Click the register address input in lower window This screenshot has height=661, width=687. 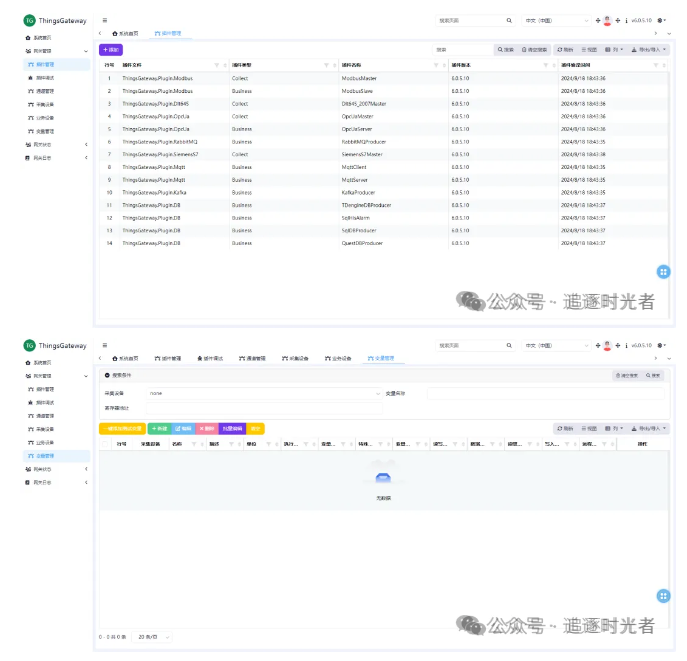click(264, 408)
